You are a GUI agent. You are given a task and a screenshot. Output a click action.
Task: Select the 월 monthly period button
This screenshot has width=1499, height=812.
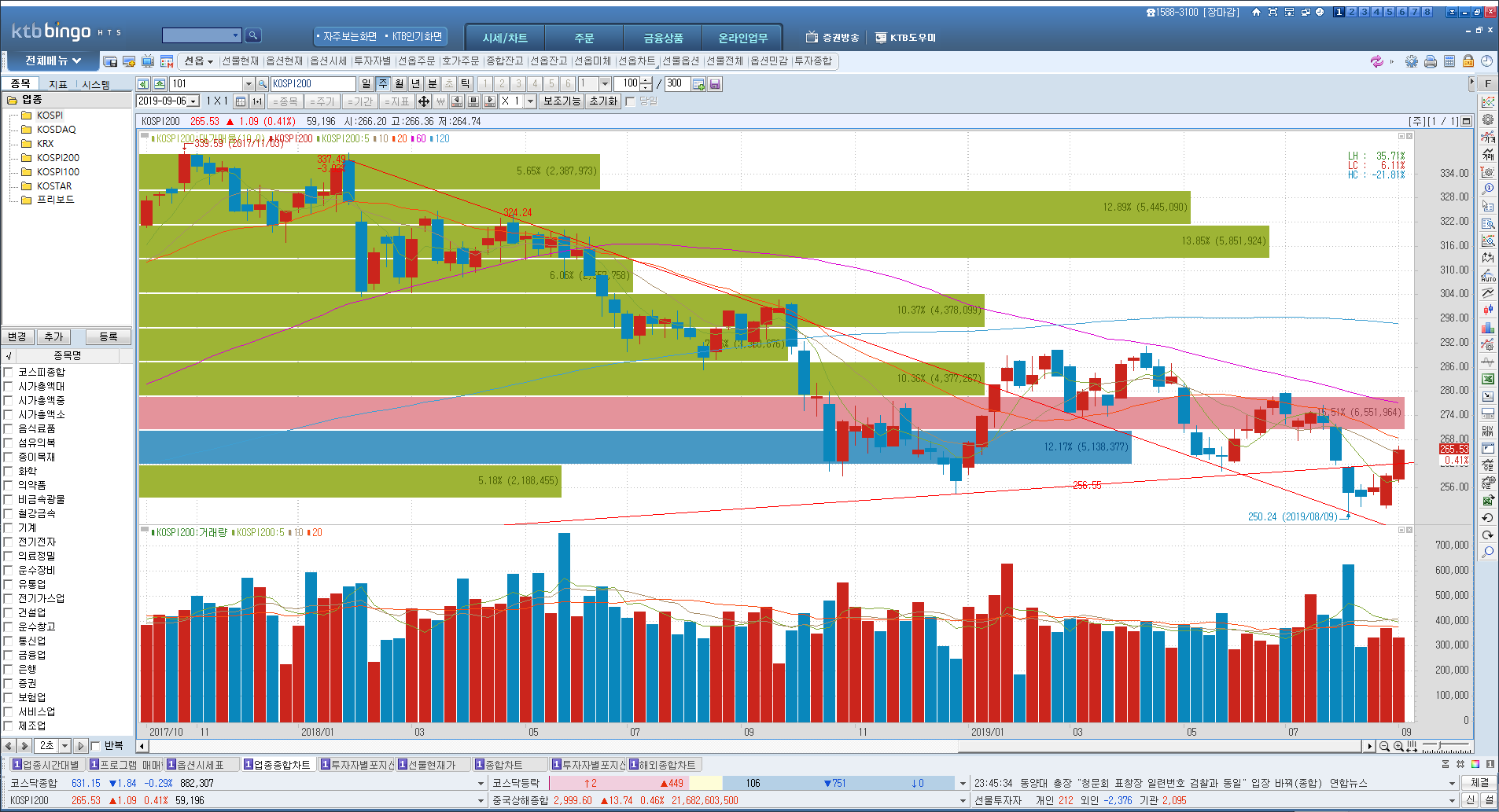click(x=400, y=83)
